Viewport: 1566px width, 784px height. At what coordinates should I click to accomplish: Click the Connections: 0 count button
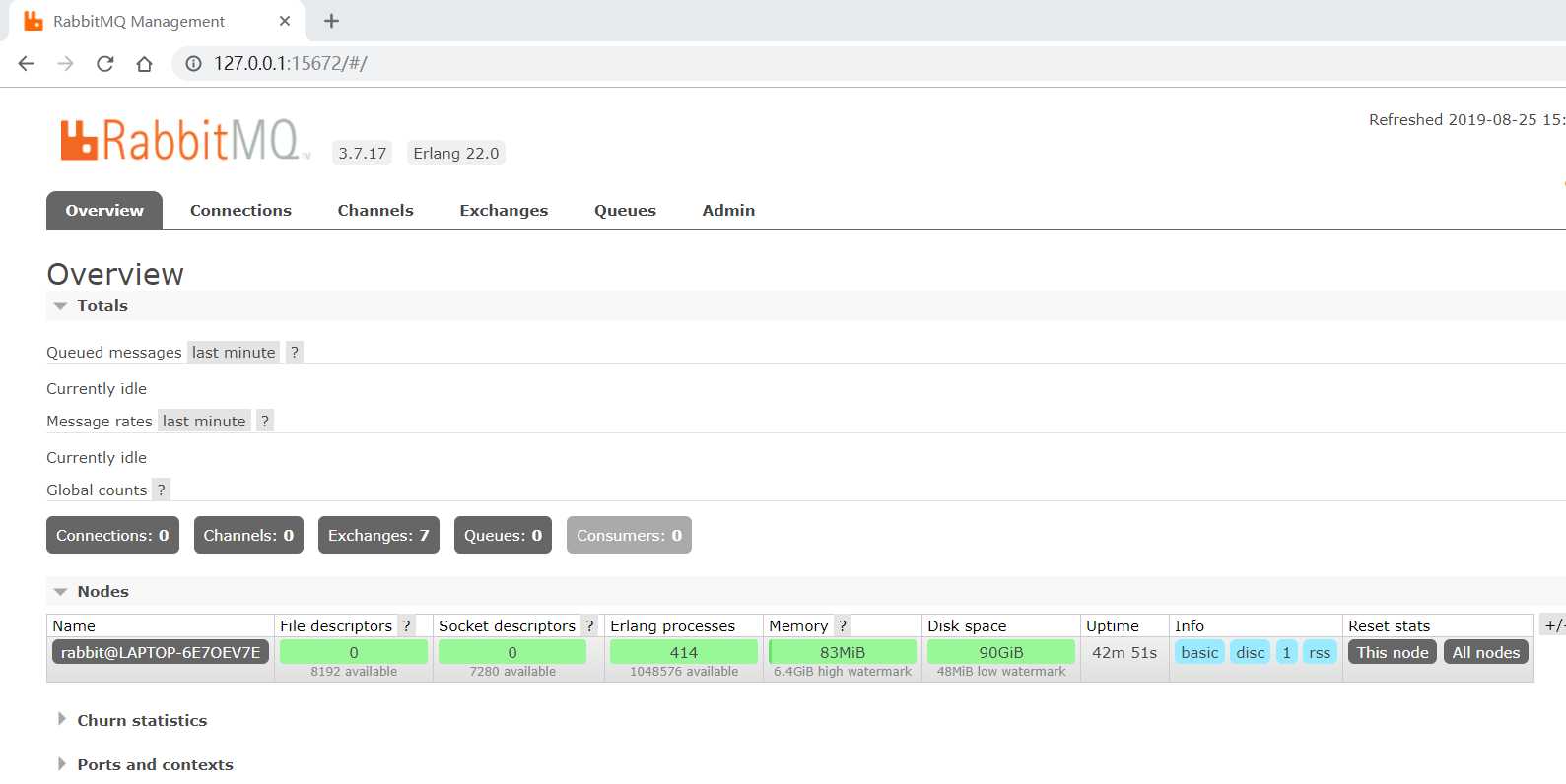pos(112,535)
